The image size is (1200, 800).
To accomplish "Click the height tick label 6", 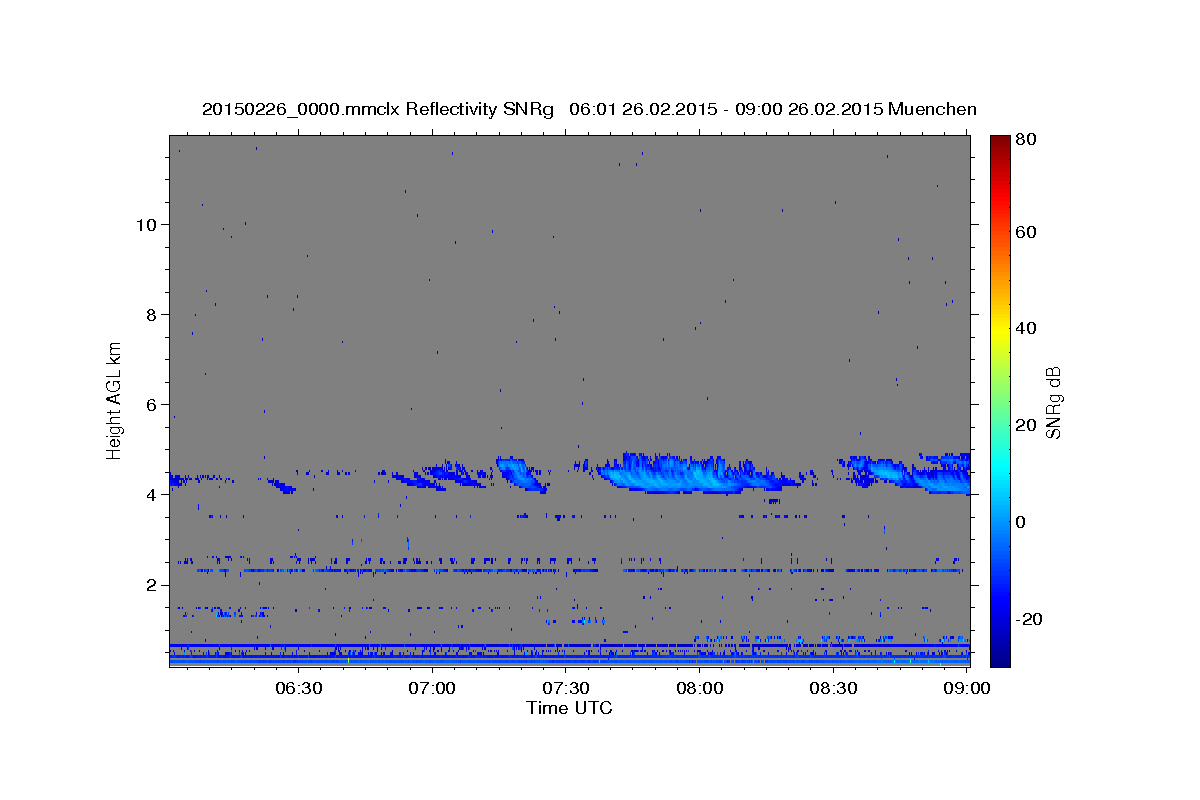I will pyautogui.click(x=150, y=404).
